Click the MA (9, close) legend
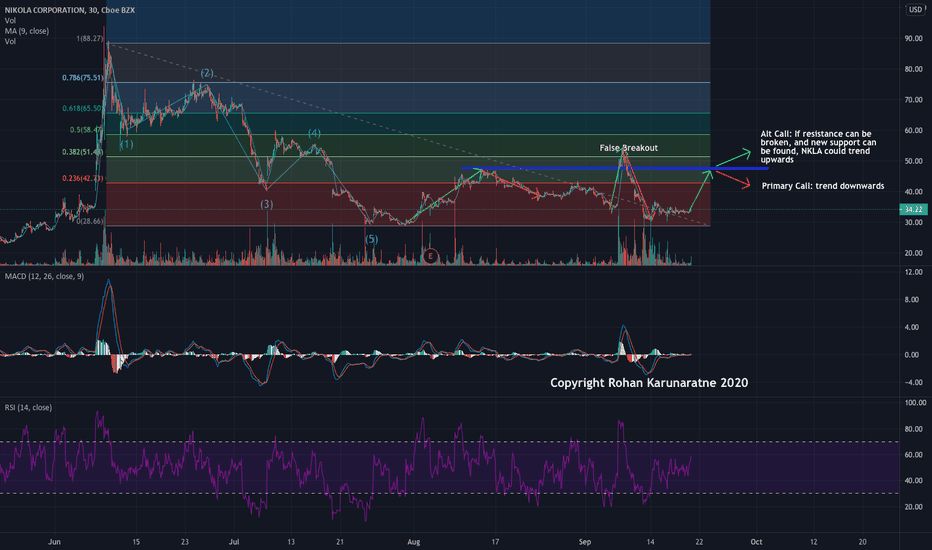The height and width of the screenshot is (550, 932). tap(27, 31)
